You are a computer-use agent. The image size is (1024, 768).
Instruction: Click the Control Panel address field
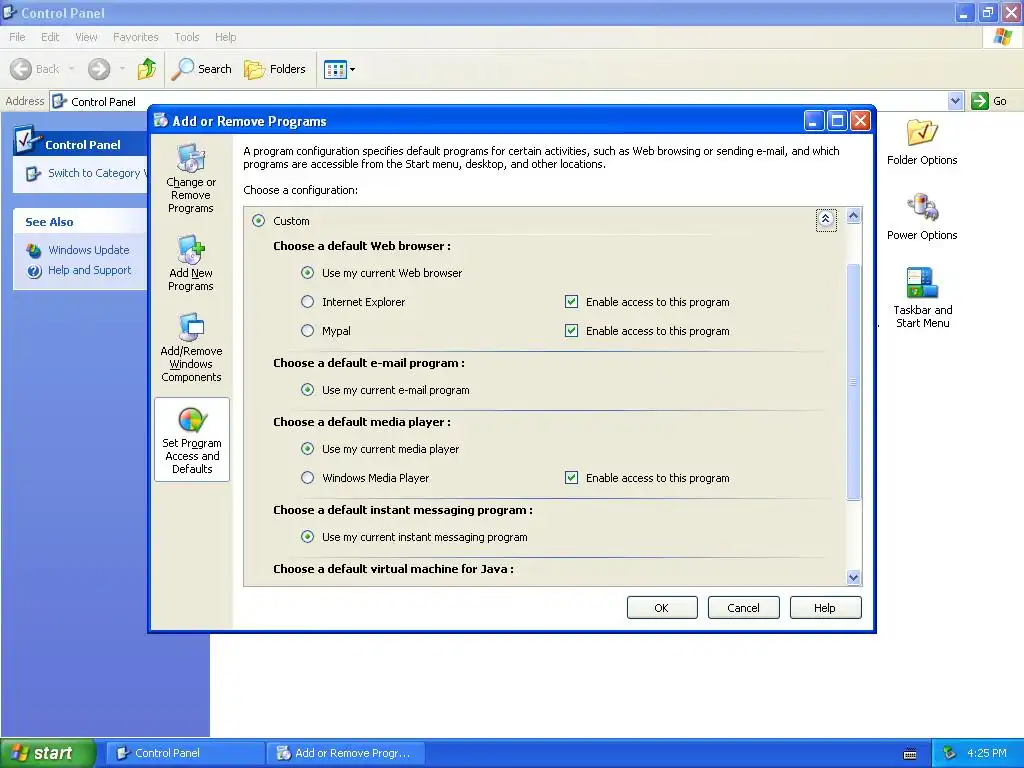point(500,101)
